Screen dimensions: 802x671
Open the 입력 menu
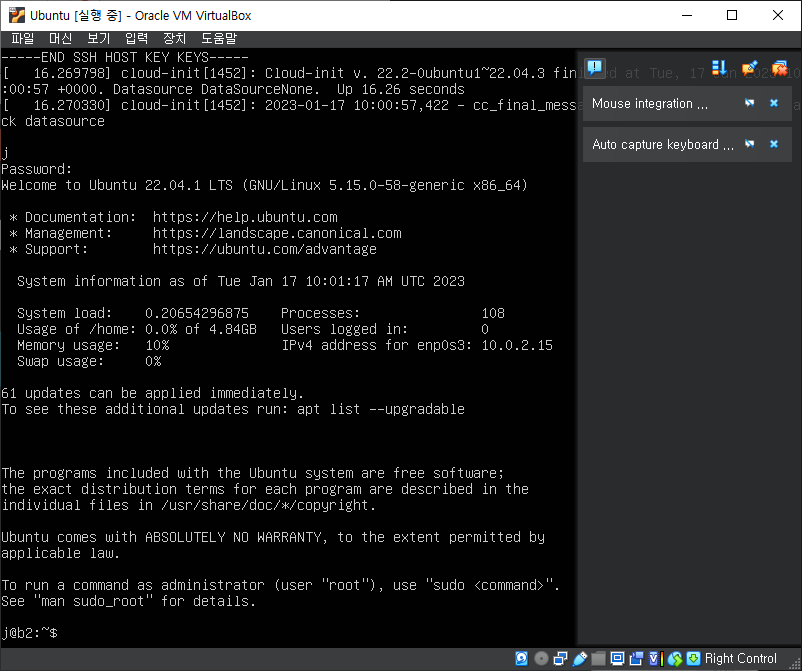tap(136, 38)
